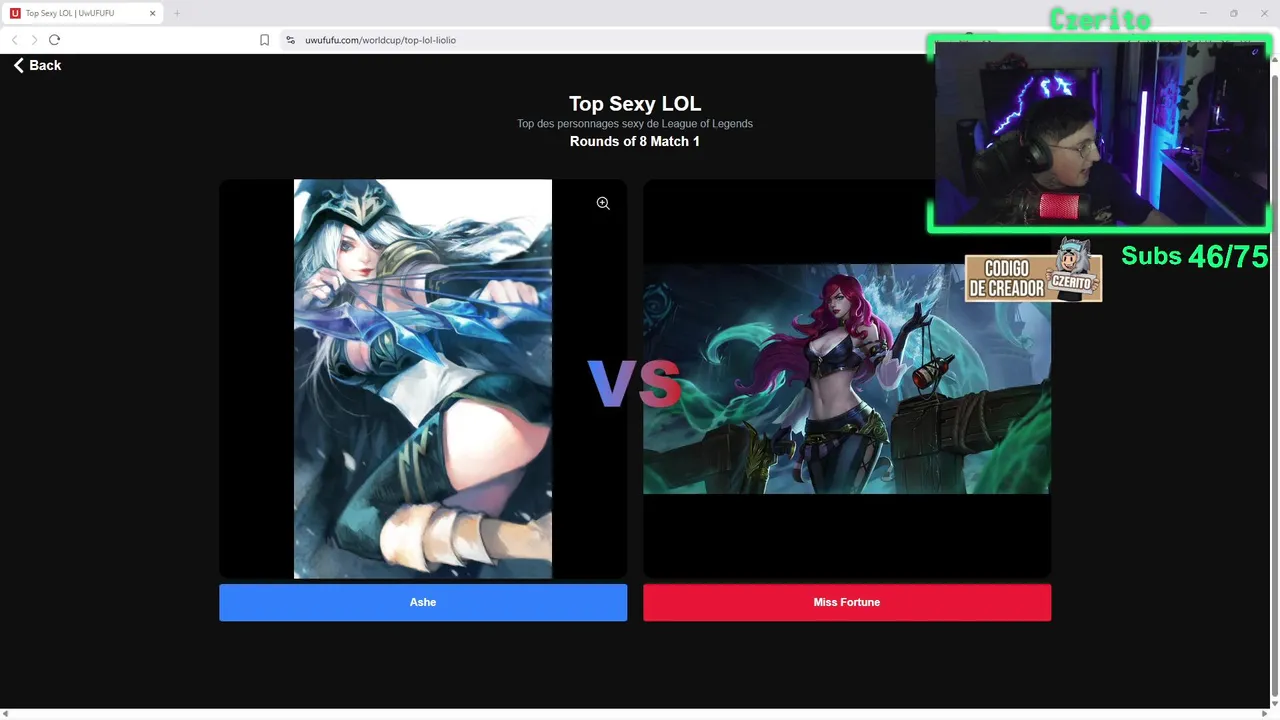Click the 'Top Sexy LOL' page title
The width and height of the screenshot is (1280, 720).
635,104
